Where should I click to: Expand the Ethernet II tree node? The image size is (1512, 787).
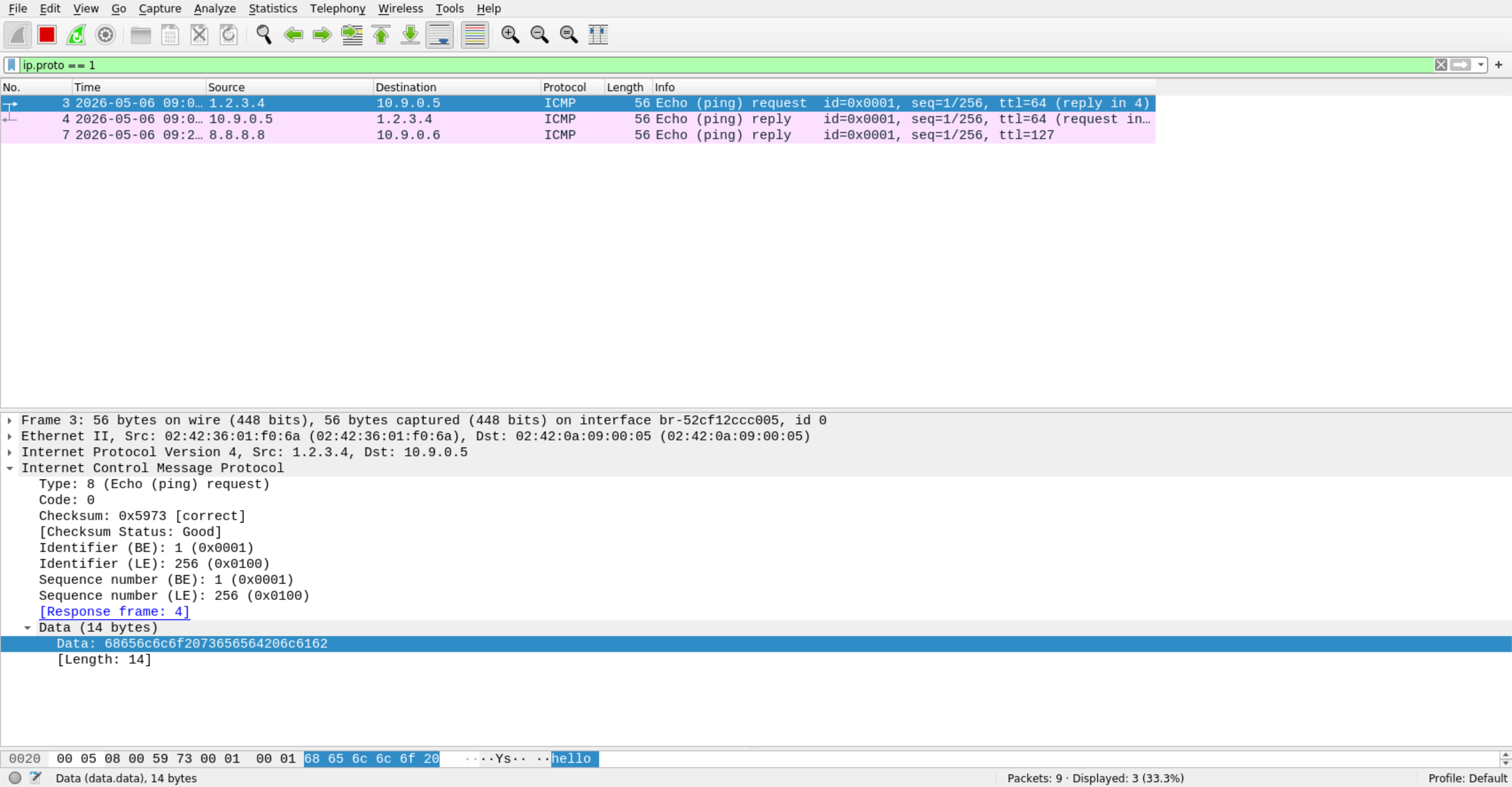tap(9, 437)
